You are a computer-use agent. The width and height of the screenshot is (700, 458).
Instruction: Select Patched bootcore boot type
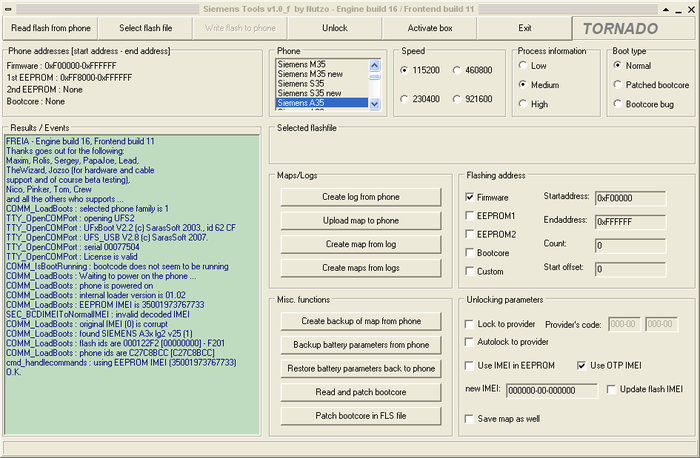(x=617, y=85)
